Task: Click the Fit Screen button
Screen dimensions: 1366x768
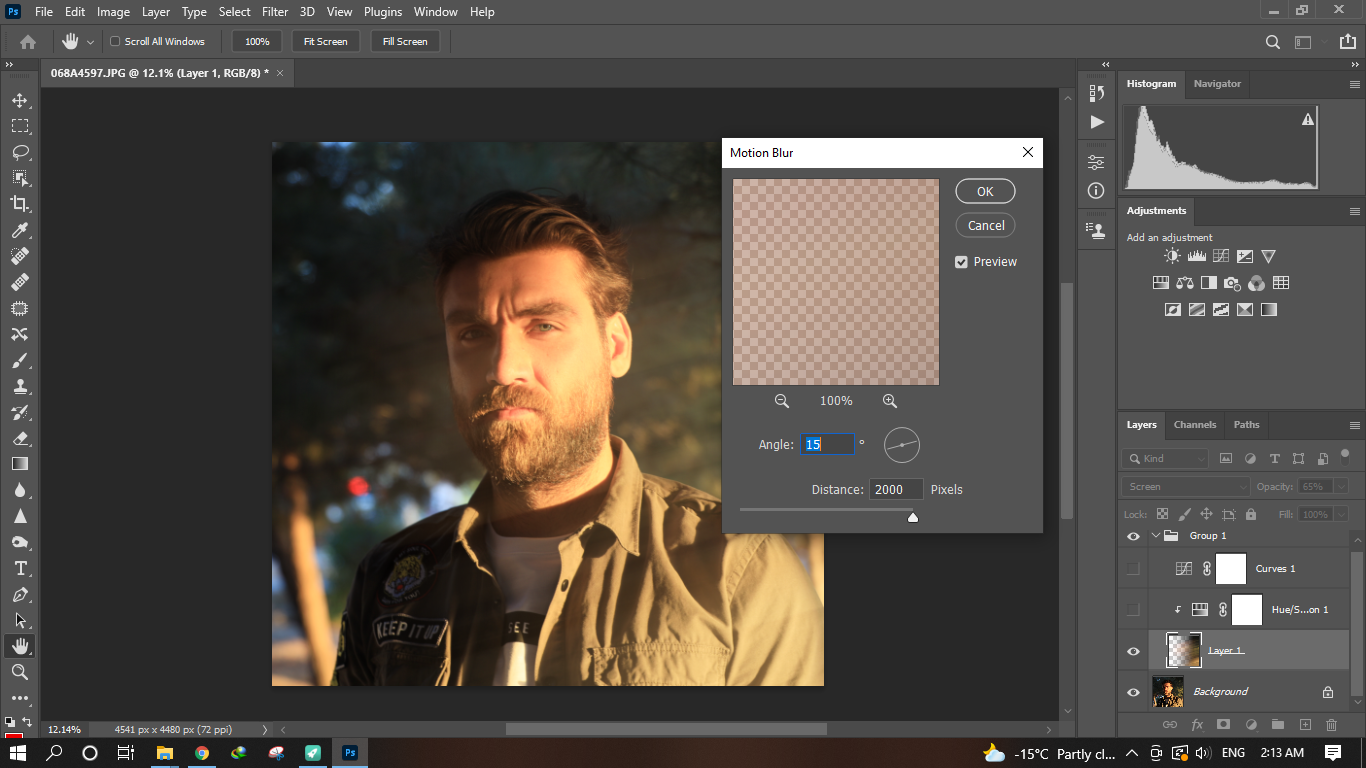Action: [x=326, y=42]
